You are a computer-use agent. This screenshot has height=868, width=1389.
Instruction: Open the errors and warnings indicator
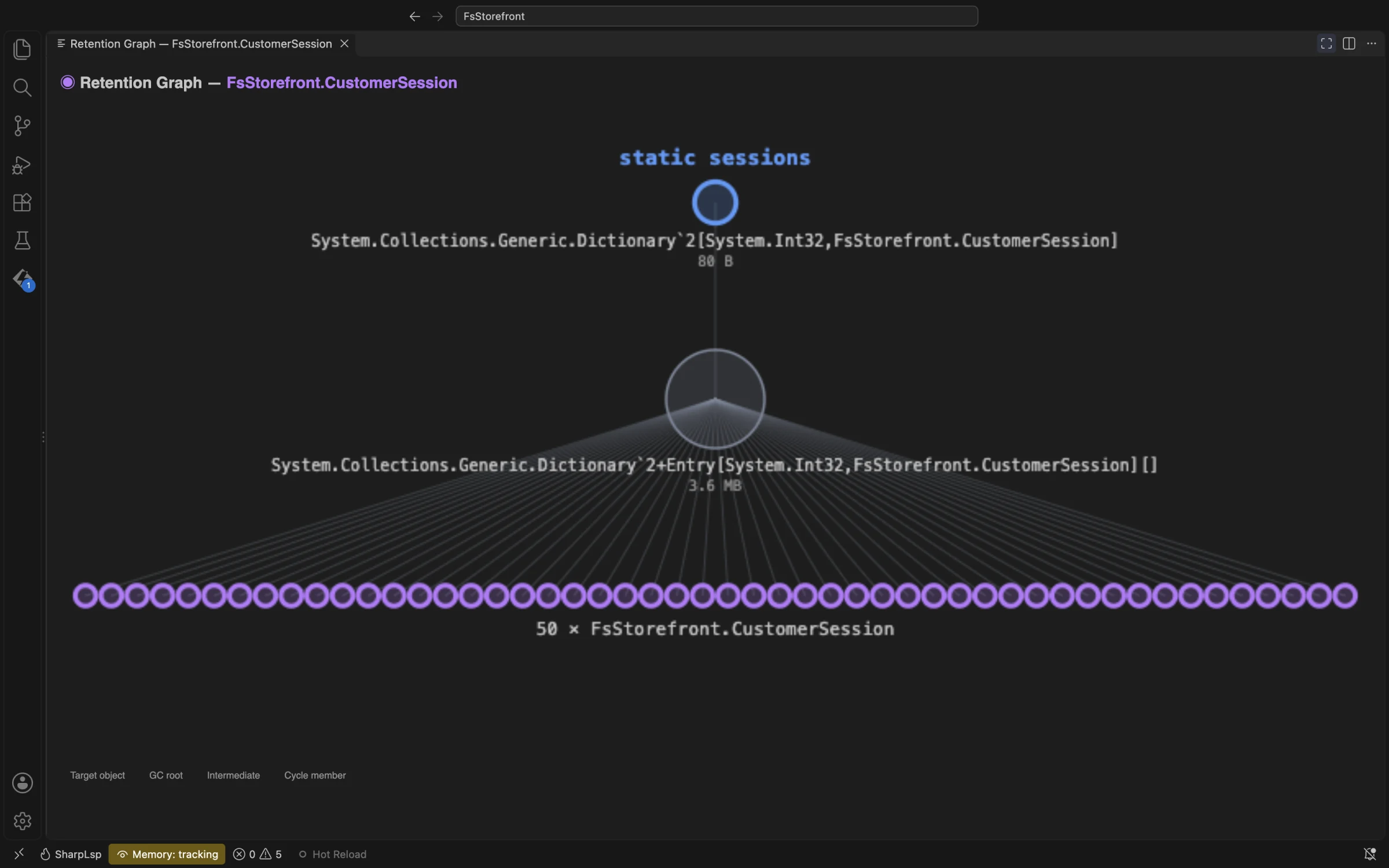[x=258, y=854]
